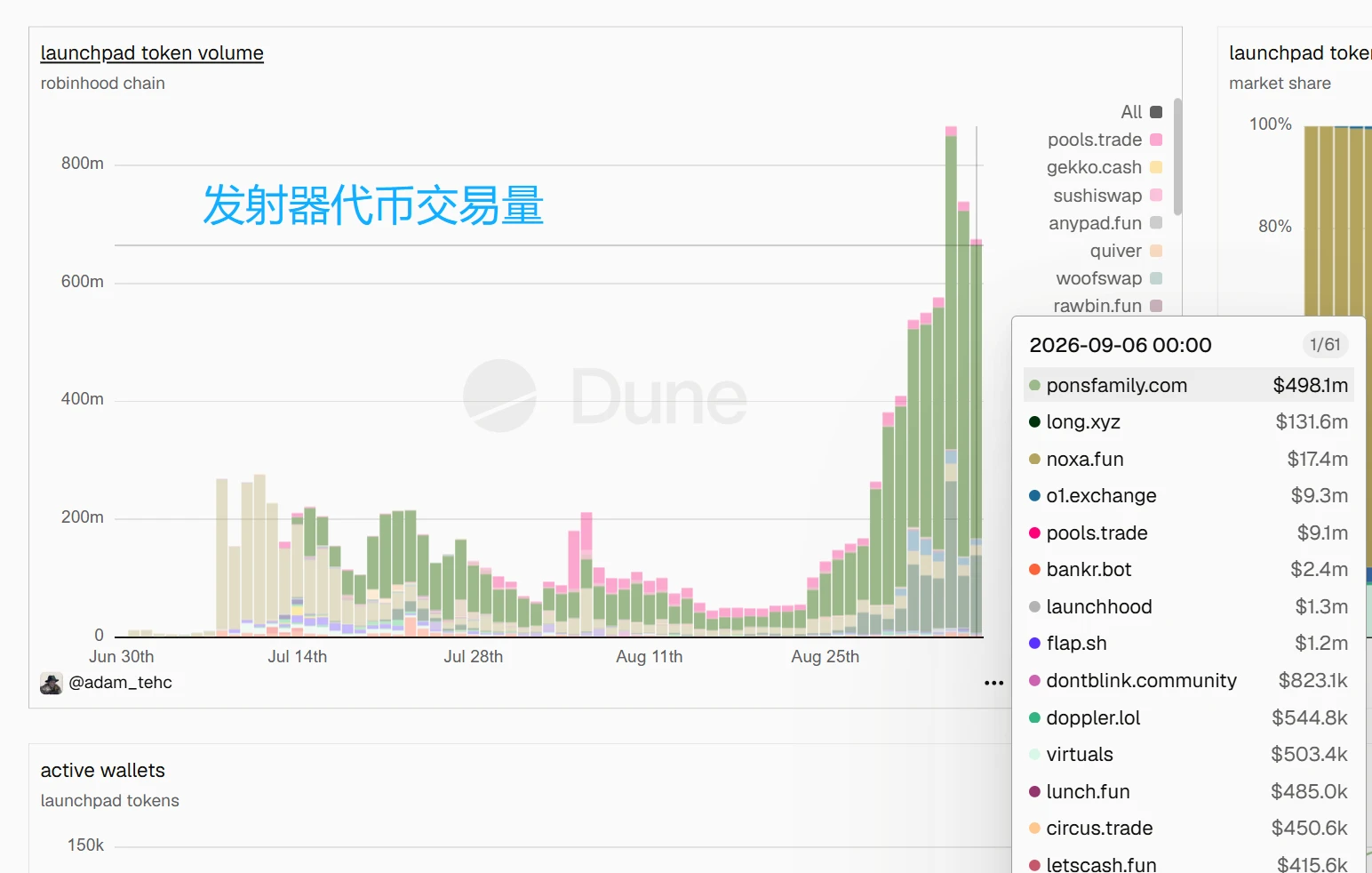Click the 800m y-axis label
This screenshot has width=1372, height=873.
click(x=83, y=164)
